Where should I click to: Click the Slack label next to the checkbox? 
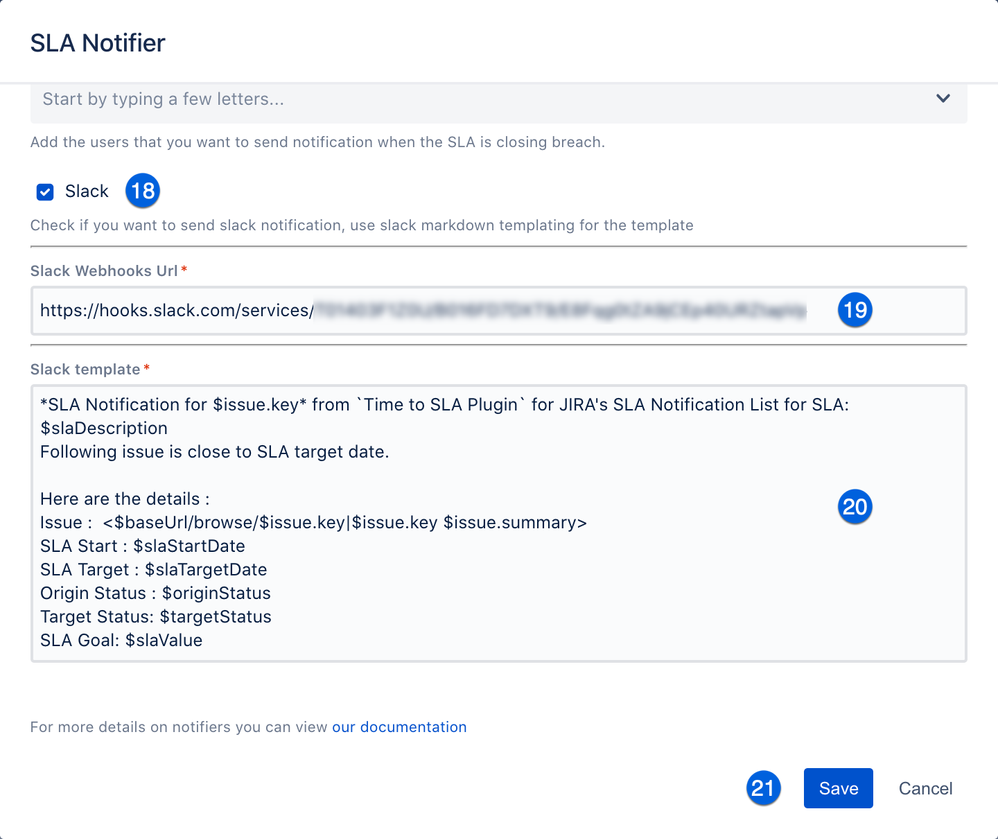(87, 191)
